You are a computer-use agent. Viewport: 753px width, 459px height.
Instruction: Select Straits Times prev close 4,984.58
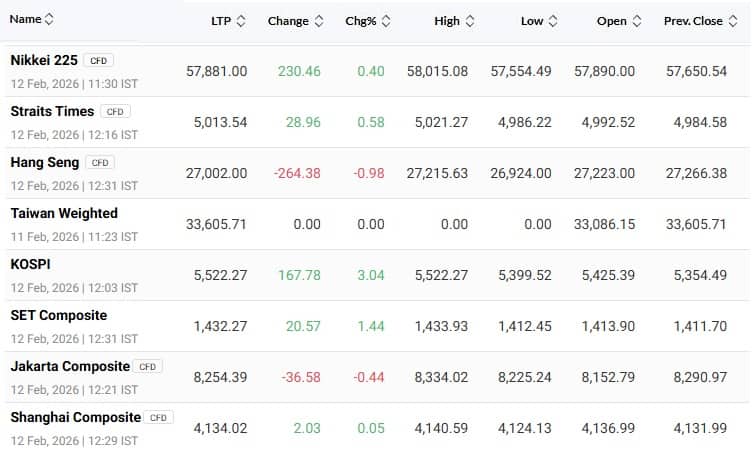click(x=700, y=122)
